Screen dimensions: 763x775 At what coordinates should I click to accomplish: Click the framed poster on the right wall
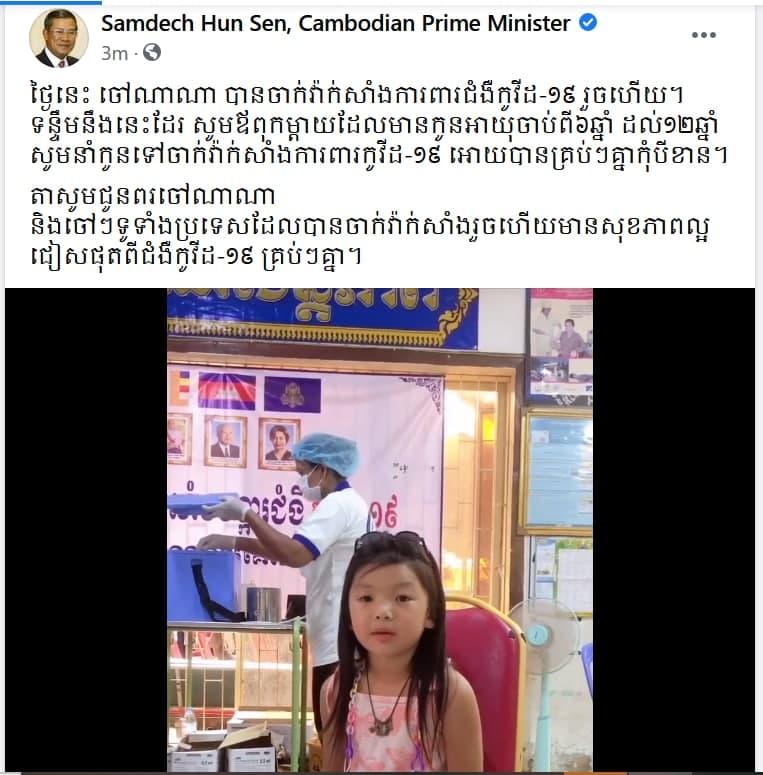tap(559, 347)
